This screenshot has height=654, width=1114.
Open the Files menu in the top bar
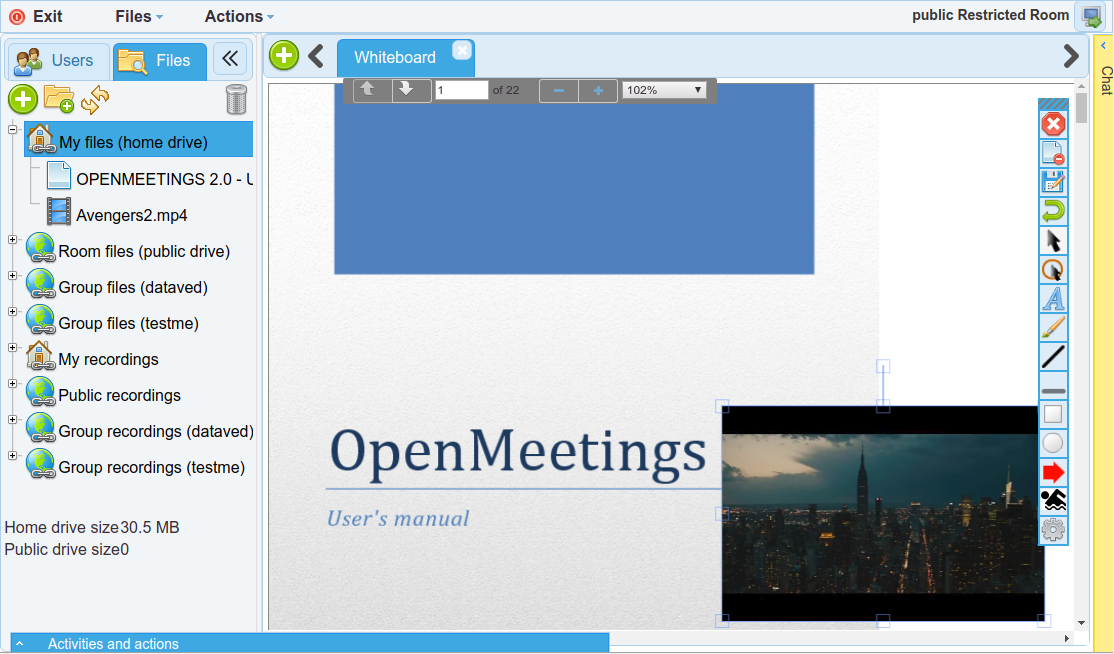133,16
